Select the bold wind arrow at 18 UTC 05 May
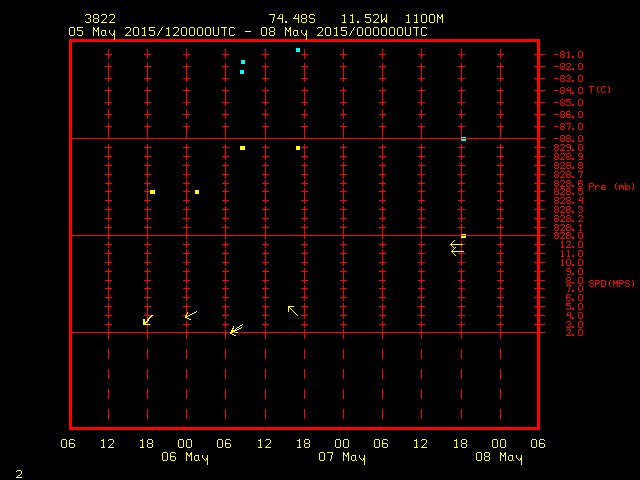The height and width of the screenshot is (480, 640). (148, 320)
